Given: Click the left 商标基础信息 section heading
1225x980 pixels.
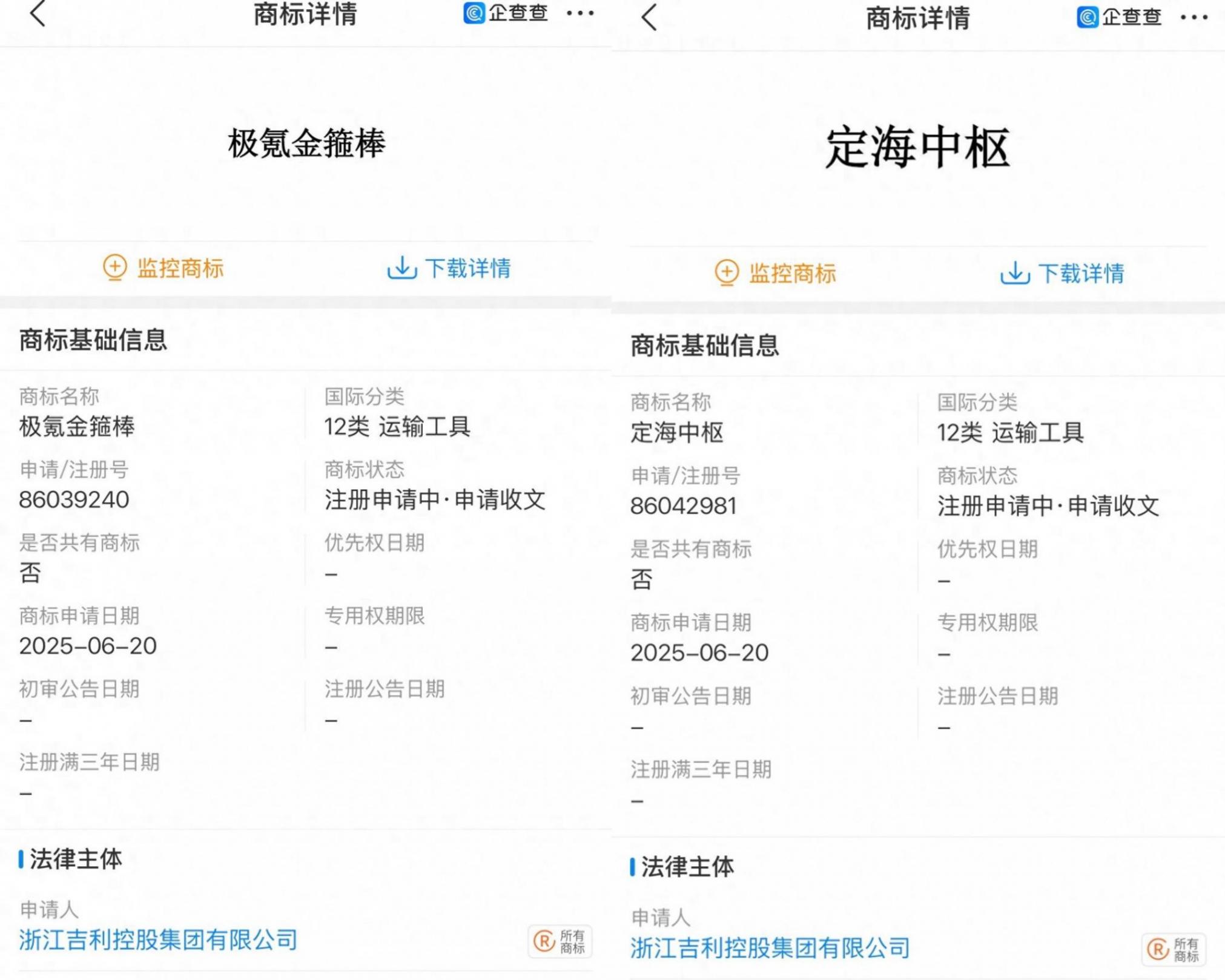Looking at the screenshot, I should [x=93, y=340].
